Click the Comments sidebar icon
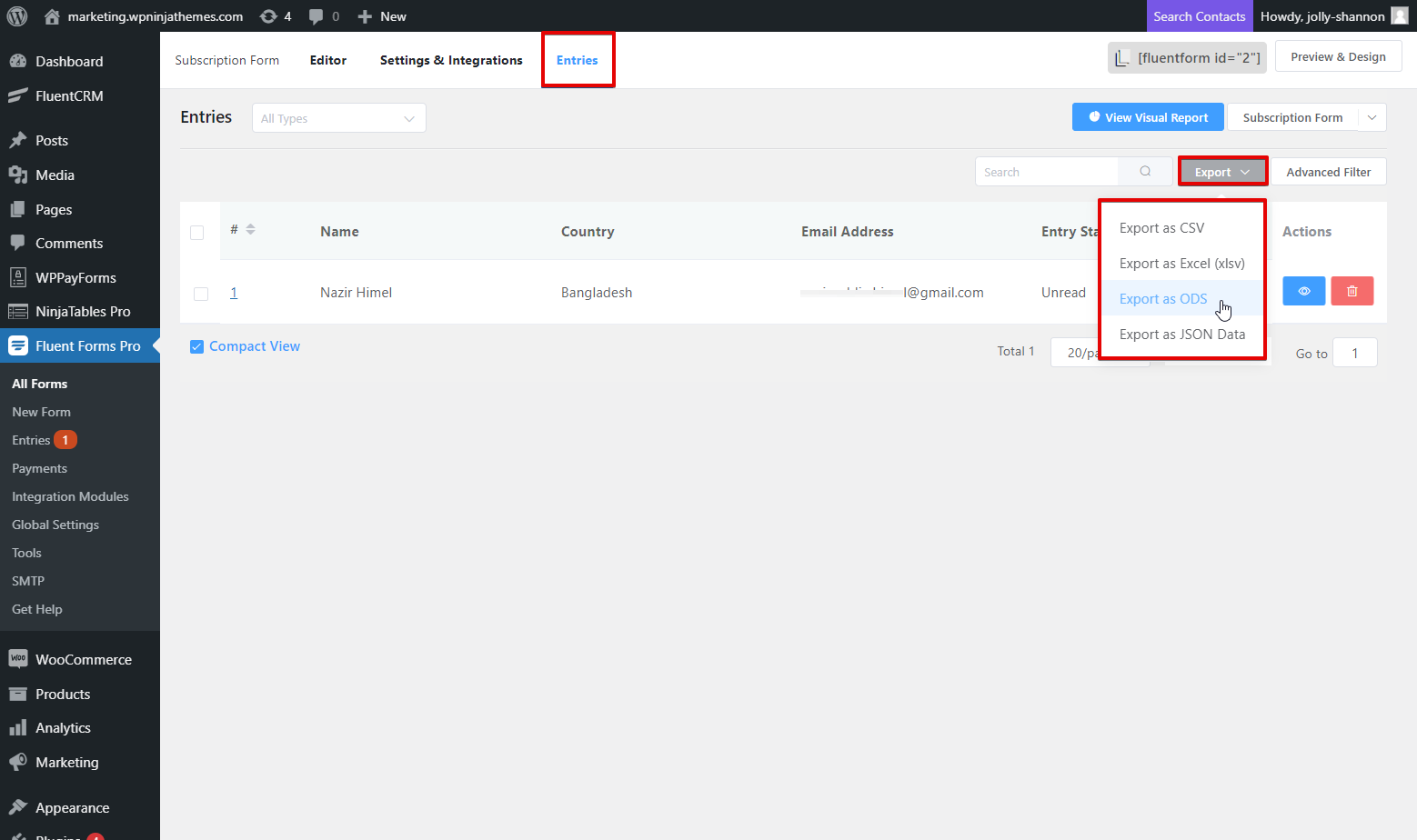The height and width of the screenshot is (840, 1417). coord(17,243)
